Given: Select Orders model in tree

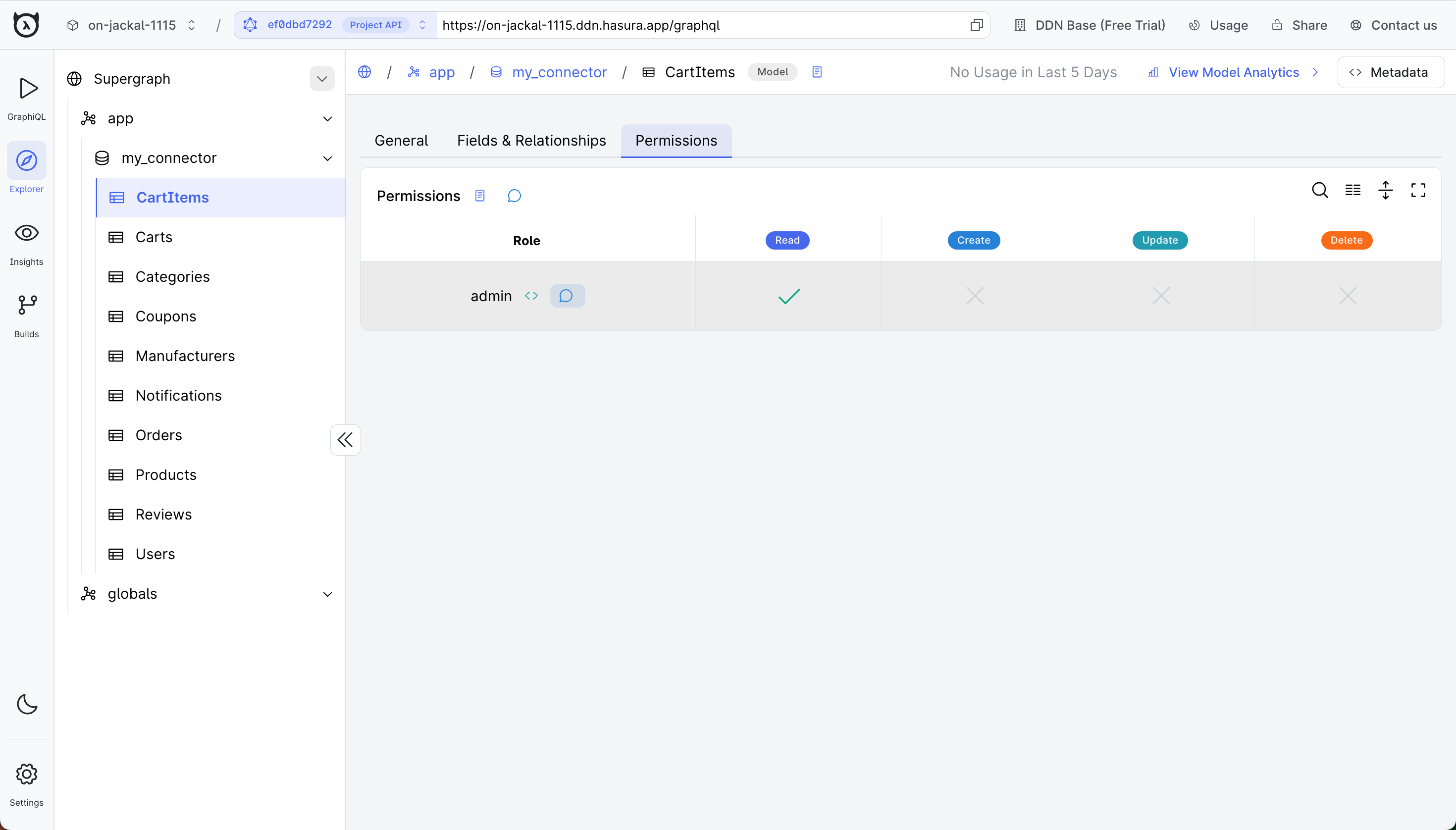Looking at the screenshot, I should [220, 435].
